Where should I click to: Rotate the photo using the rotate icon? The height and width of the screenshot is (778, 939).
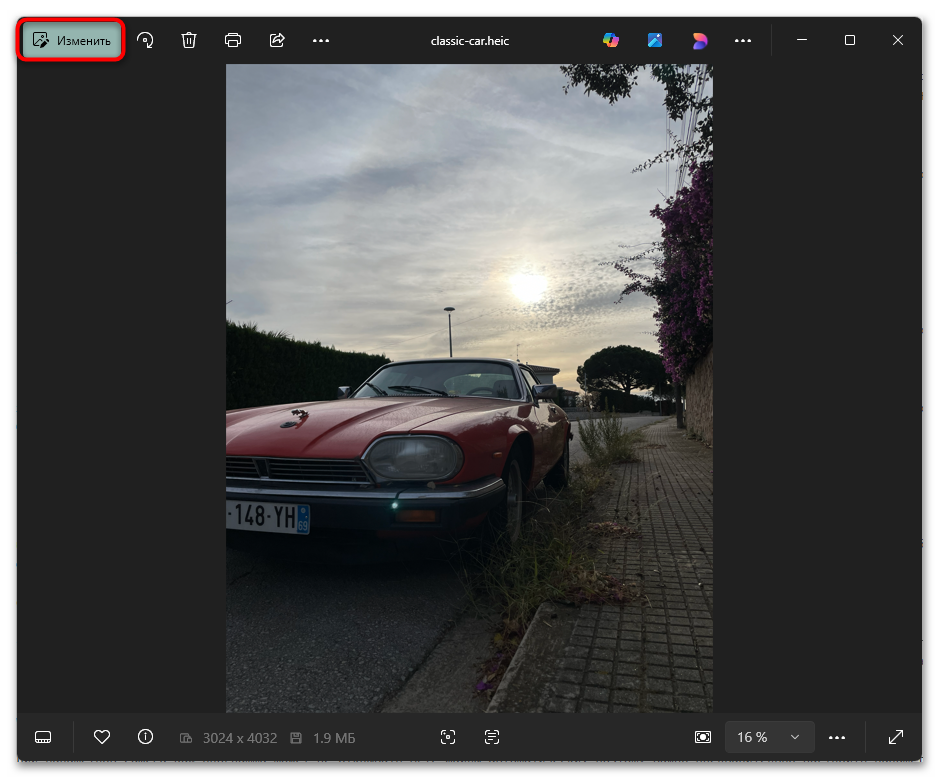pos(146,40)
